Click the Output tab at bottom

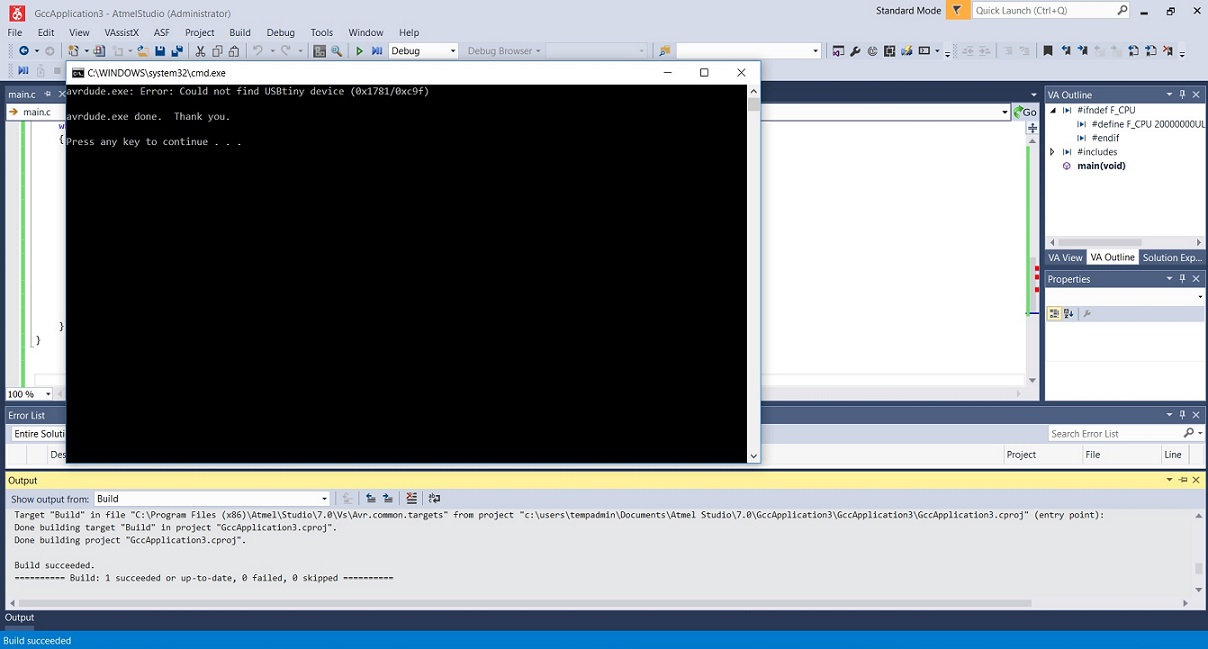coord(20,618)
